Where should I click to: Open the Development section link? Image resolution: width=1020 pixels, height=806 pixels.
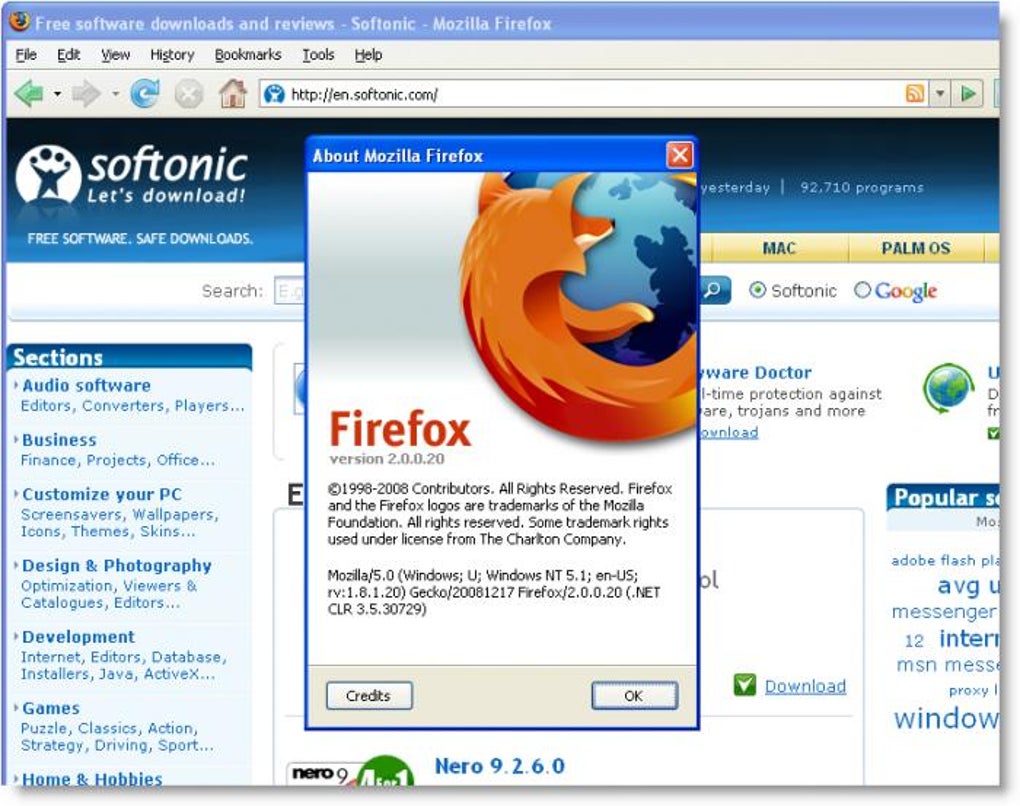[78, 637]
